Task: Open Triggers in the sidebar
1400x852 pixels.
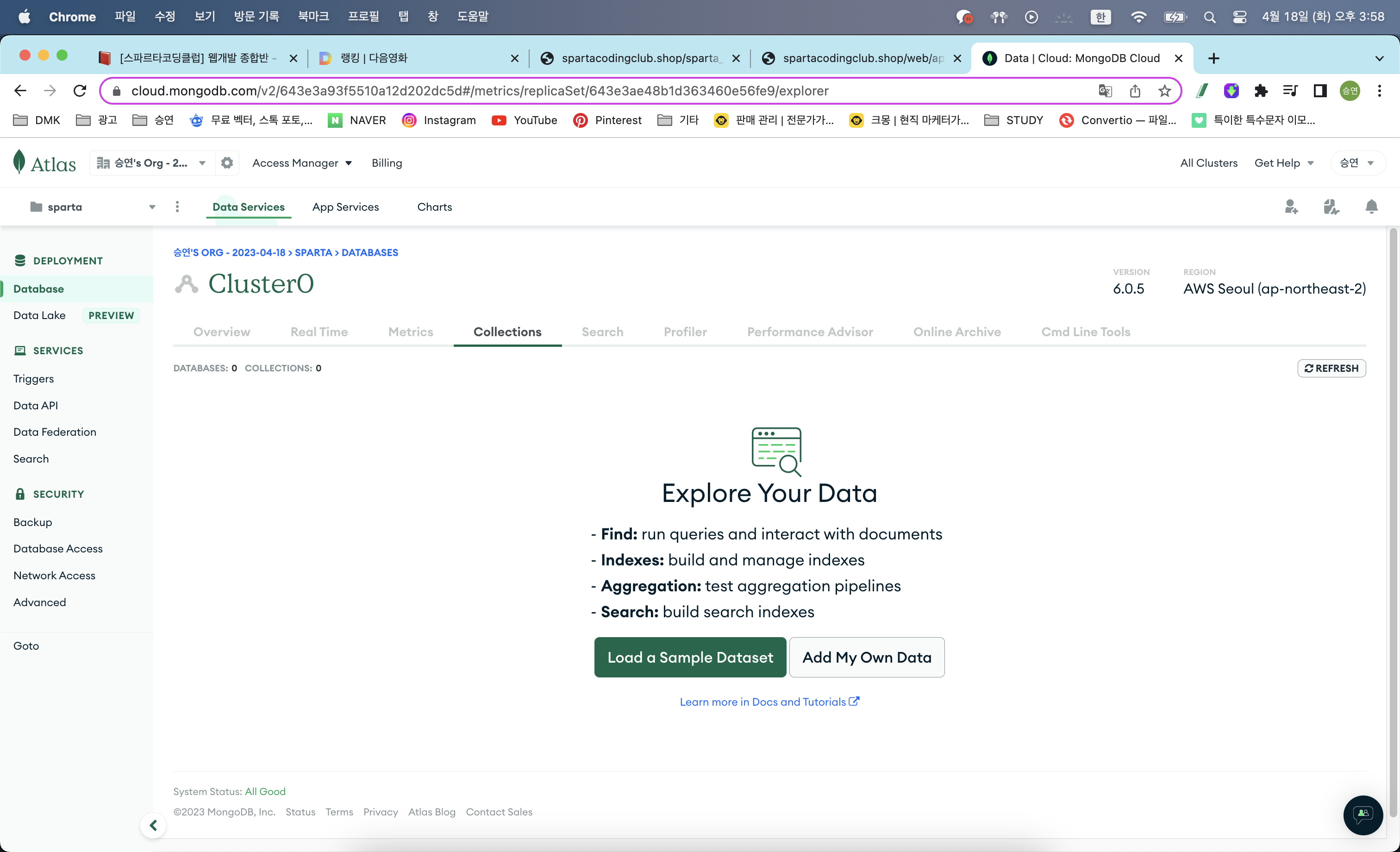Action: pyautogui.click(x=33, y=379)
